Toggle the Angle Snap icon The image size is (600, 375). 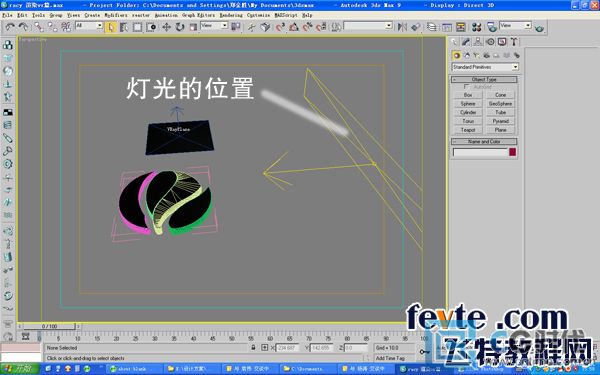pos(294,27)
